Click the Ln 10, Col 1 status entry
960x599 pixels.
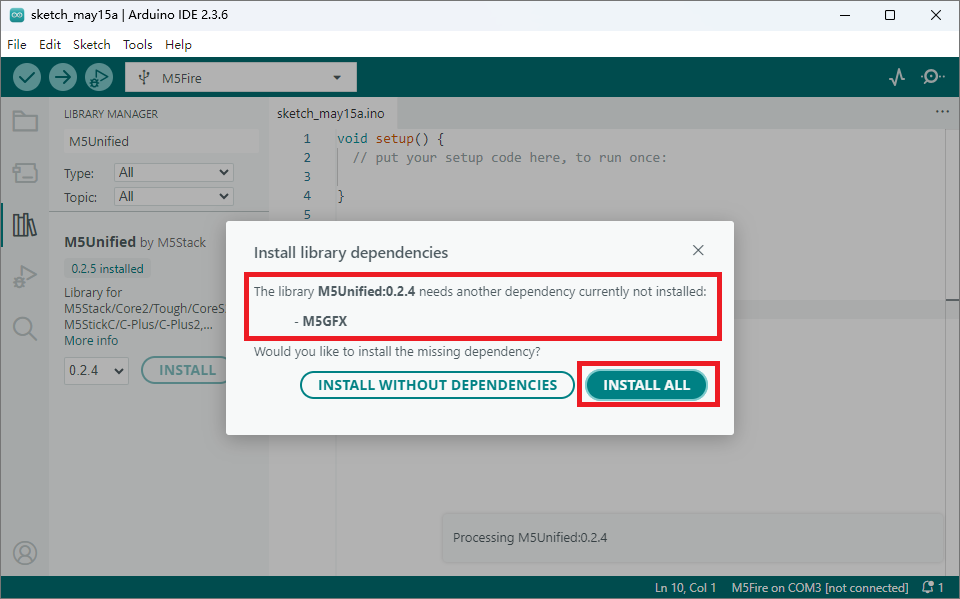(685, 587)
